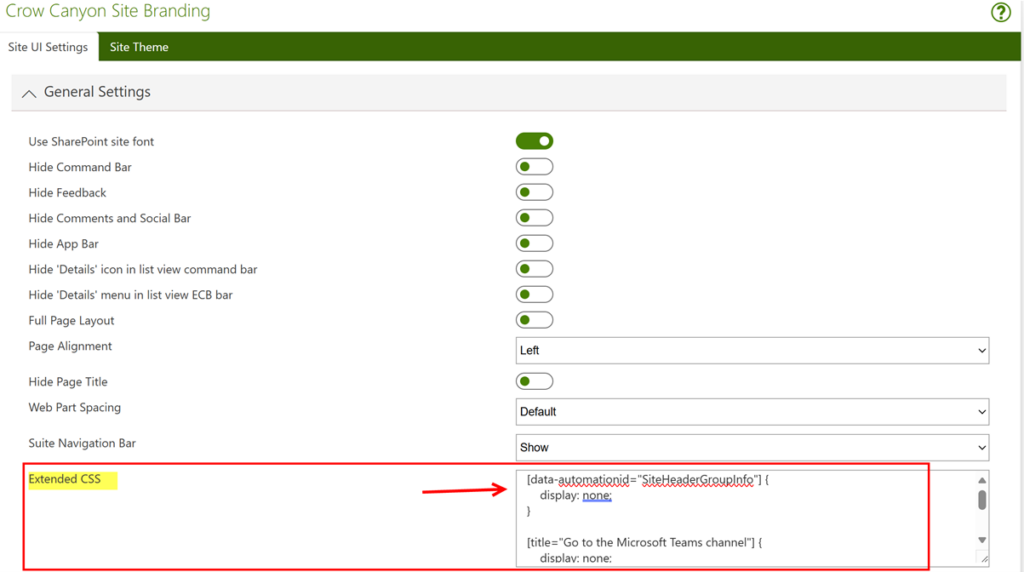Screen dimensions: 1024x572
Task: Click the Use SharePoint site font label
Action: tap(91, 142)
